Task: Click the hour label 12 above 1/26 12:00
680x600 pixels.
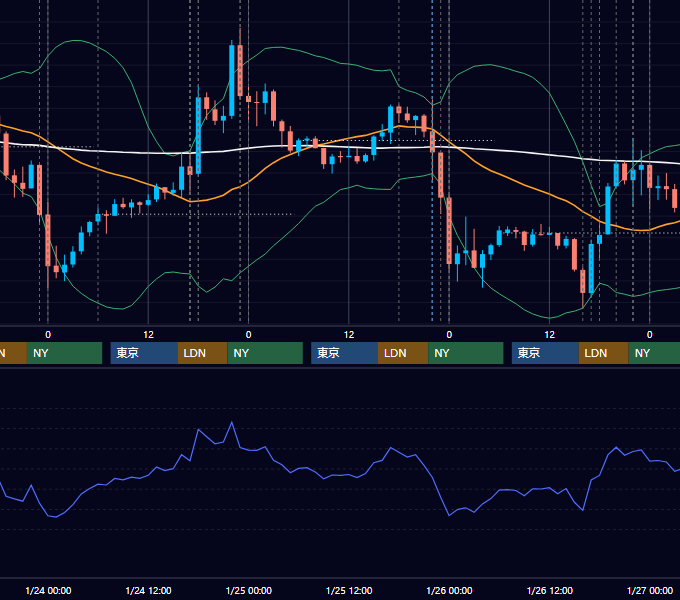Action: pyautogui.click(x=549, y=335)
